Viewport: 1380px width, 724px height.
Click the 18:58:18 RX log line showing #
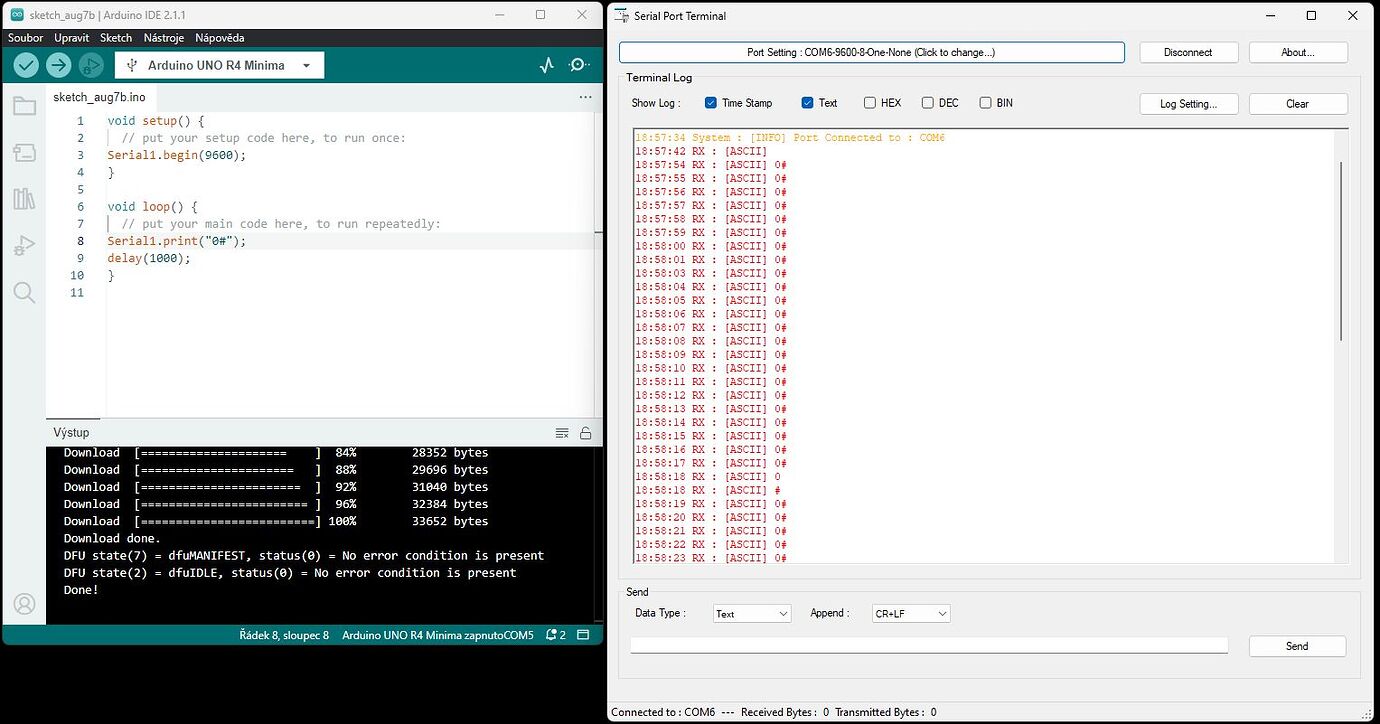[708, 490]
